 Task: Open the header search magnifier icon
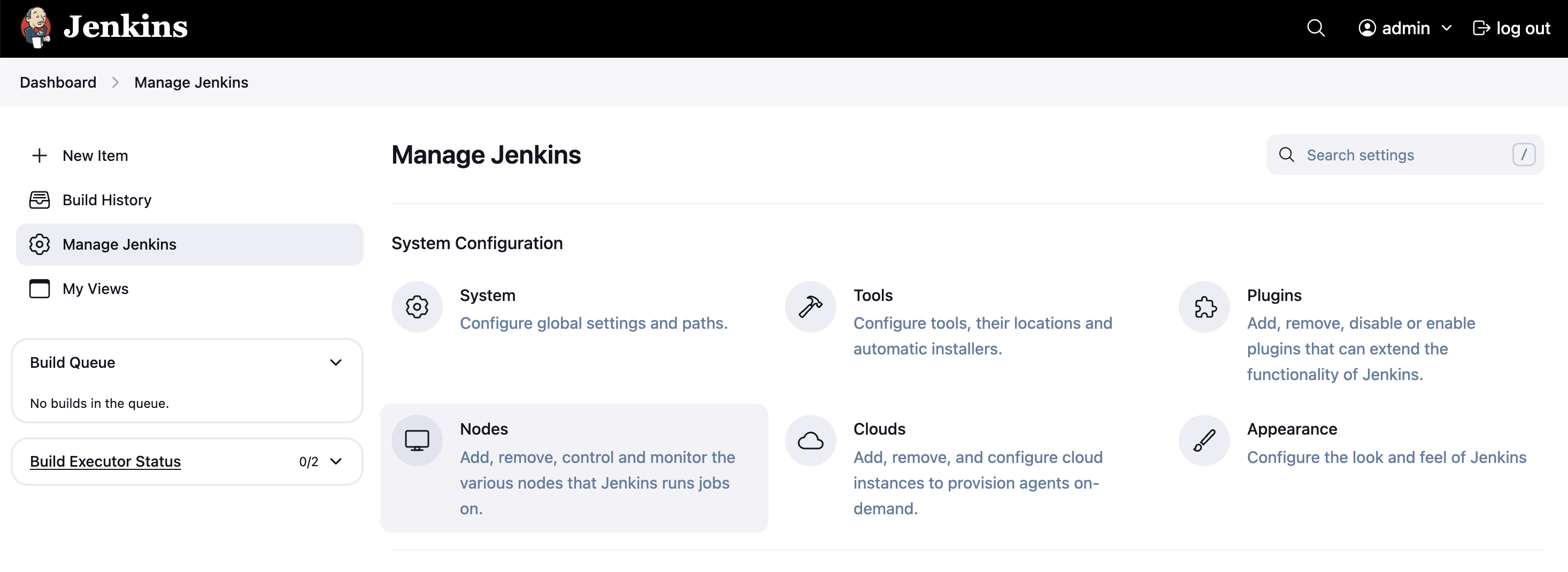pos(1316,28)
